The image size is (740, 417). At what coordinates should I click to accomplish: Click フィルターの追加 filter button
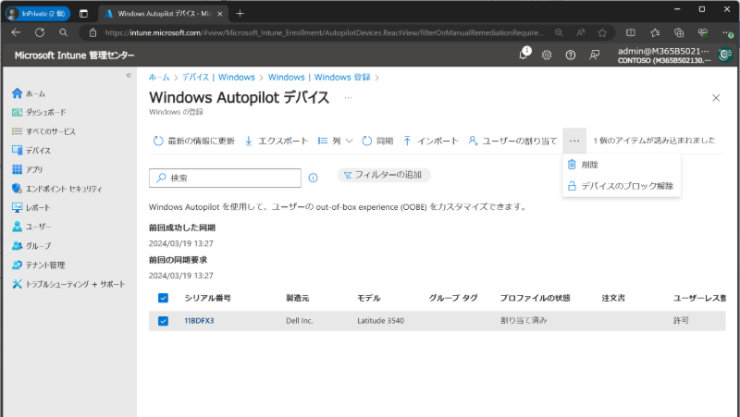coord(383,175)
